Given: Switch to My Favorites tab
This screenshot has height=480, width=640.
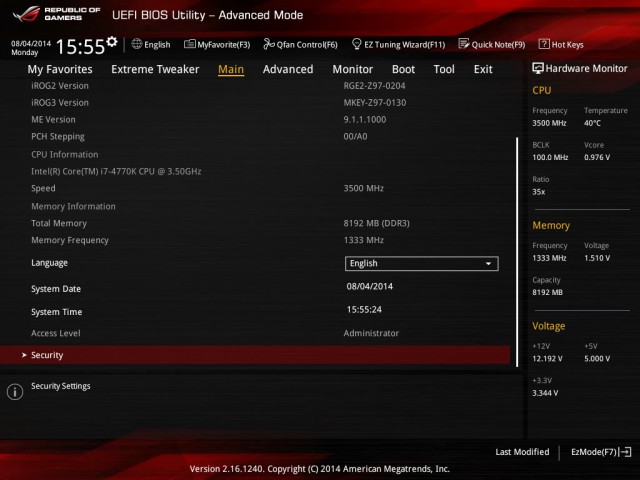Looking at the screenshot, I should (x=60, y=69).
